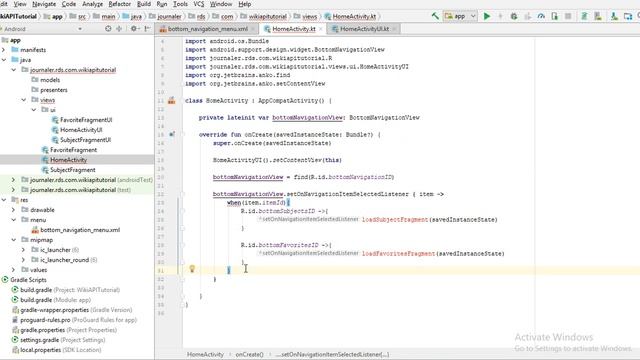Select FavoriteFragmentUI in project tree
This screenshot has height=360, width=640.
coord(86,120)
